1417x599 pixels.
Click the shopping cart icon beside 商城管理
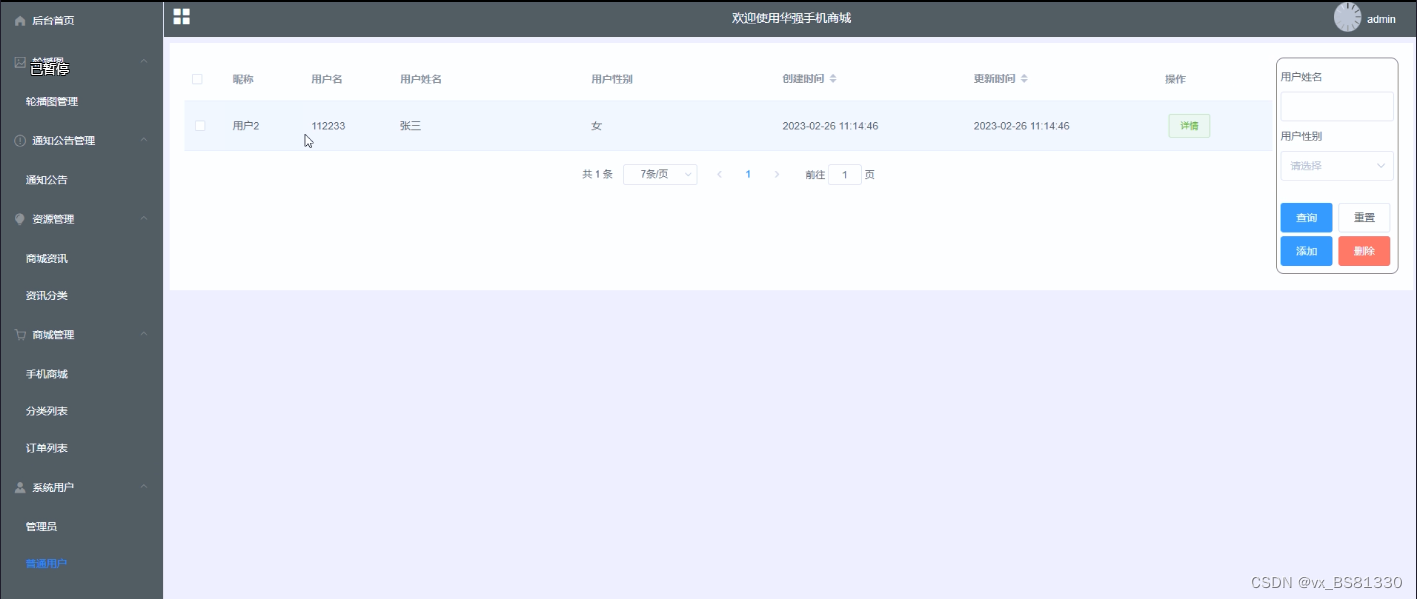[x=20, y=335]
